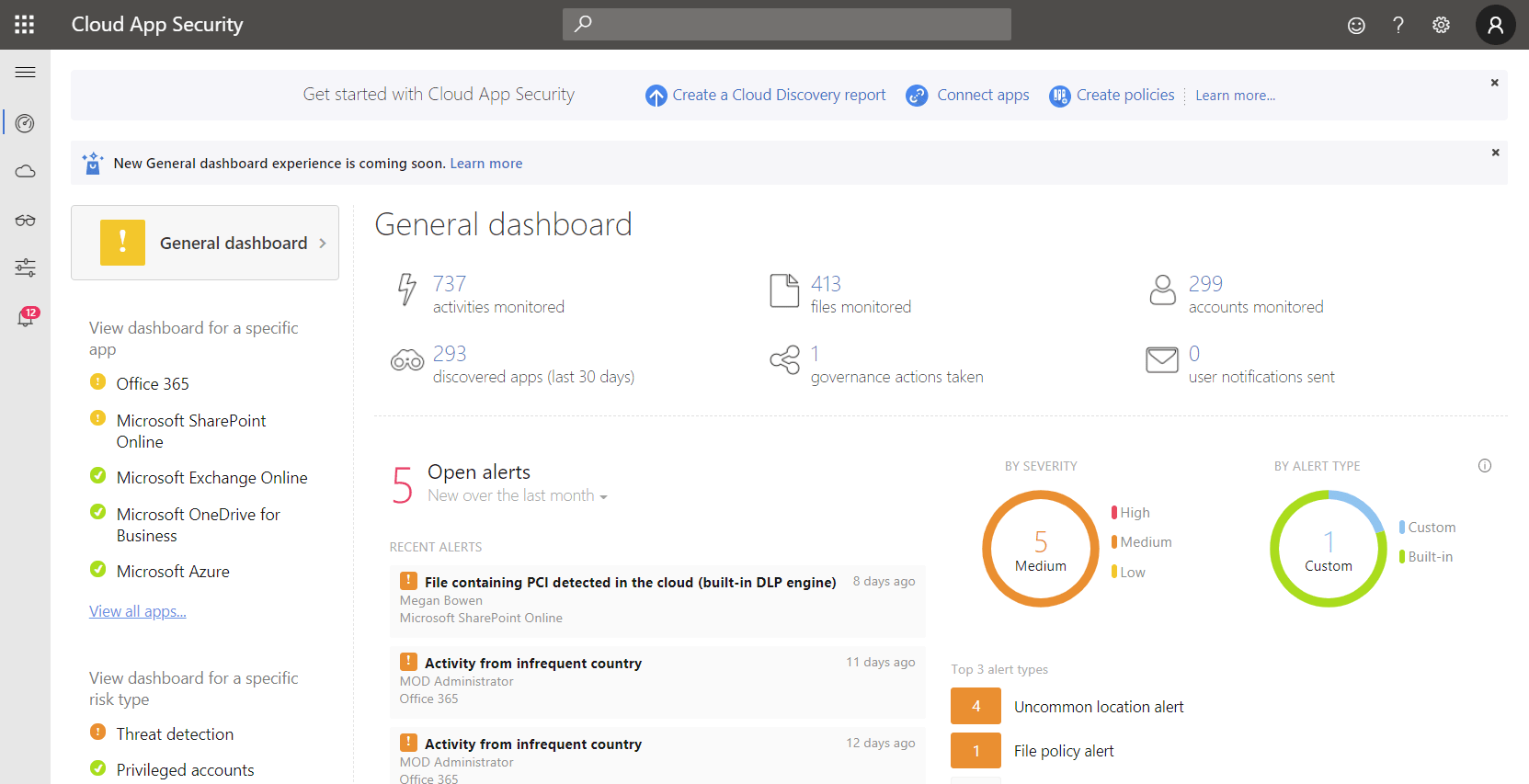
Task: Open the user account avatar
Action: (x=1496, y=25)
